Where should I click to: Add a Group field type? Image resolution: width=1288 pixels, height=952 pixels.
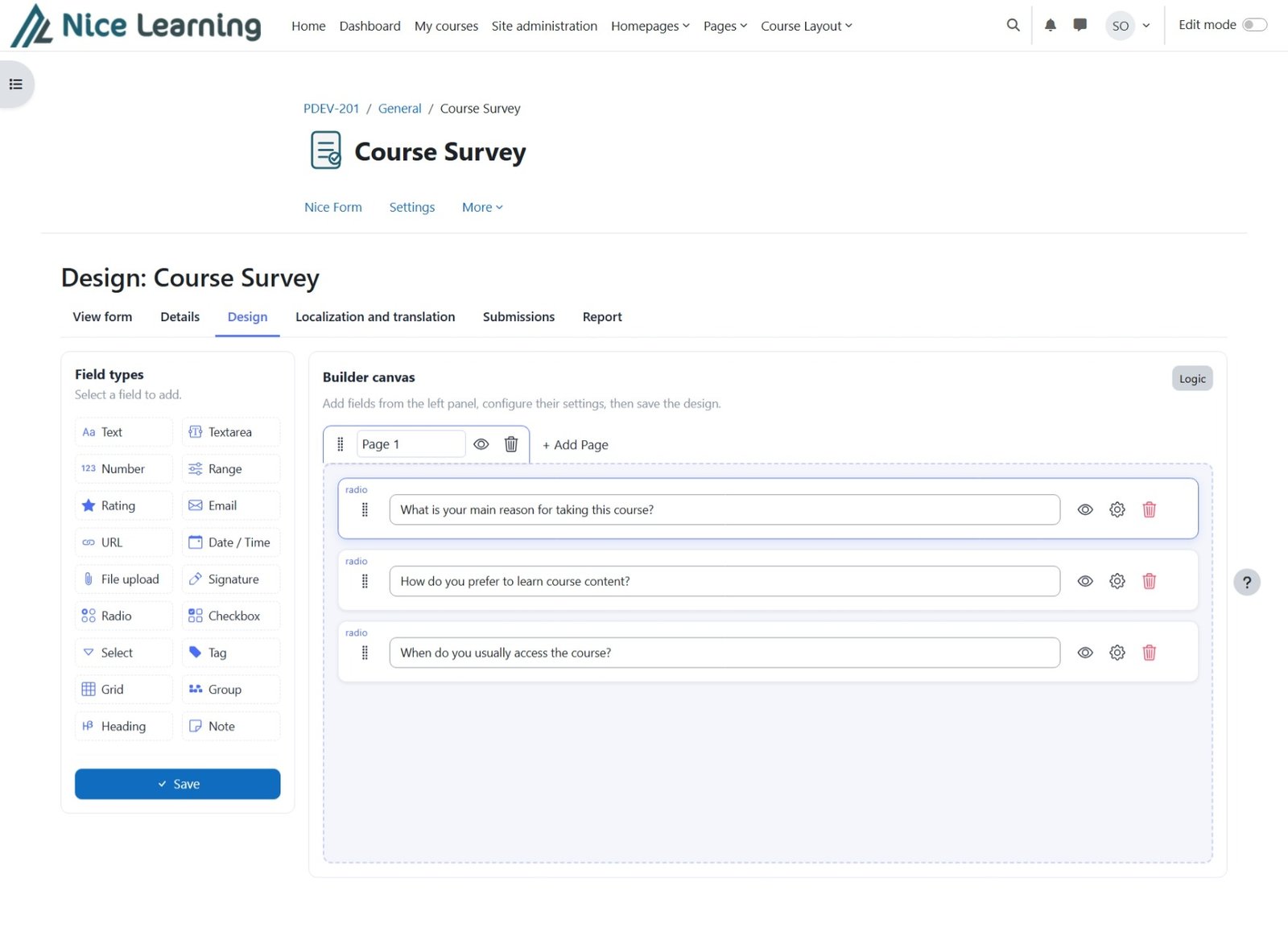pyautogui.click(x=231, y=689)
